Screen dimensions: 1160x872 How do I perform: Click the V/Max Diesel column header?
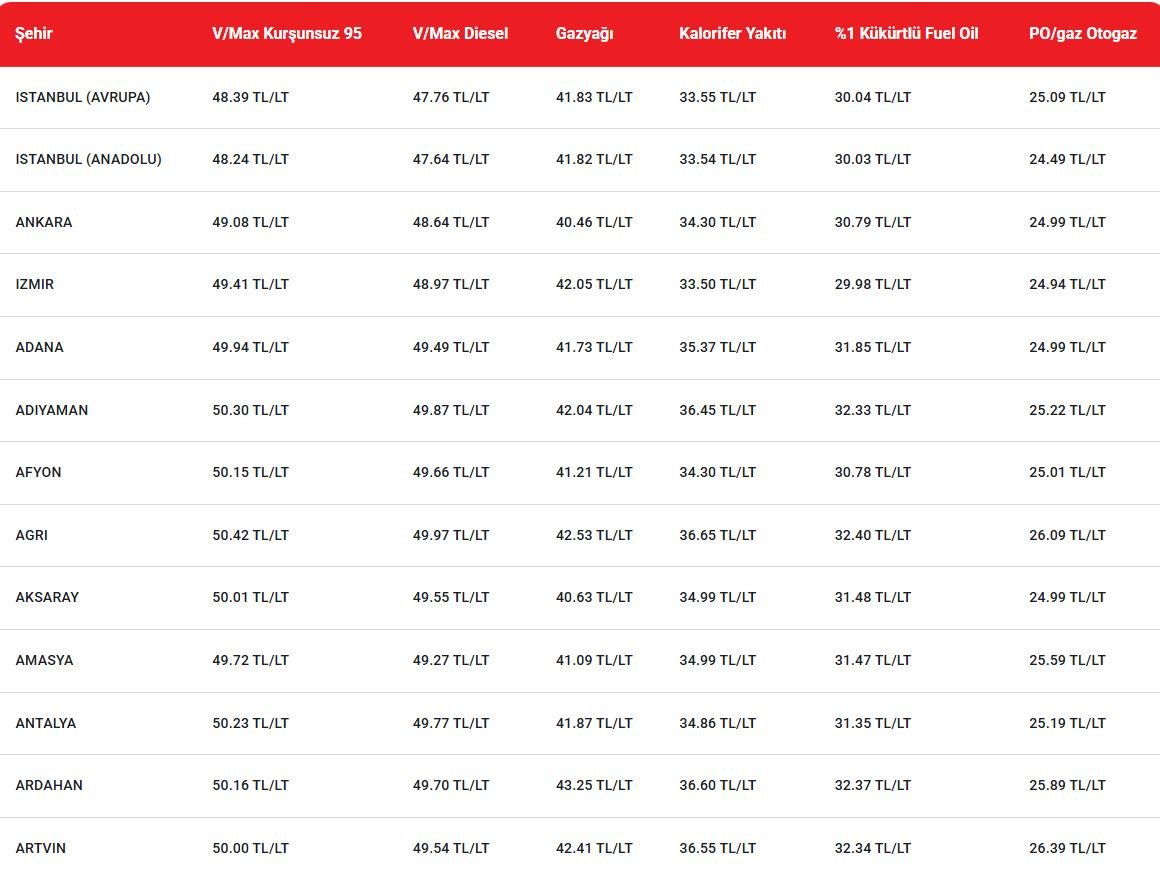[x=460, y=33]
